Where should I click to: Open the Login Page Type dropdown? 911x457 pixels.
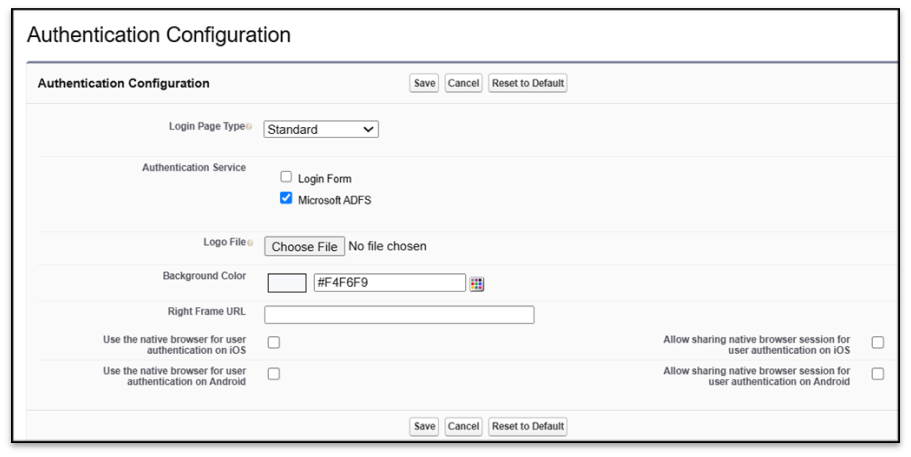click(321, 129)
